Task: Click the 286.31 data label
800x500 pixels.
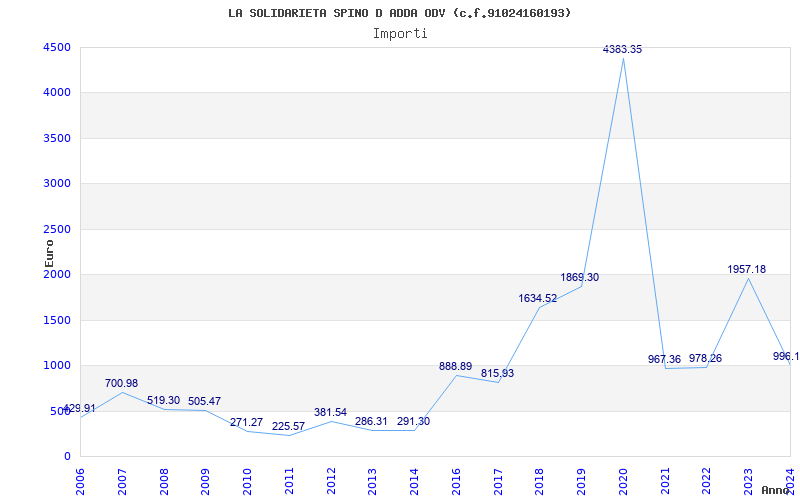Action: [x=371, y=421]
